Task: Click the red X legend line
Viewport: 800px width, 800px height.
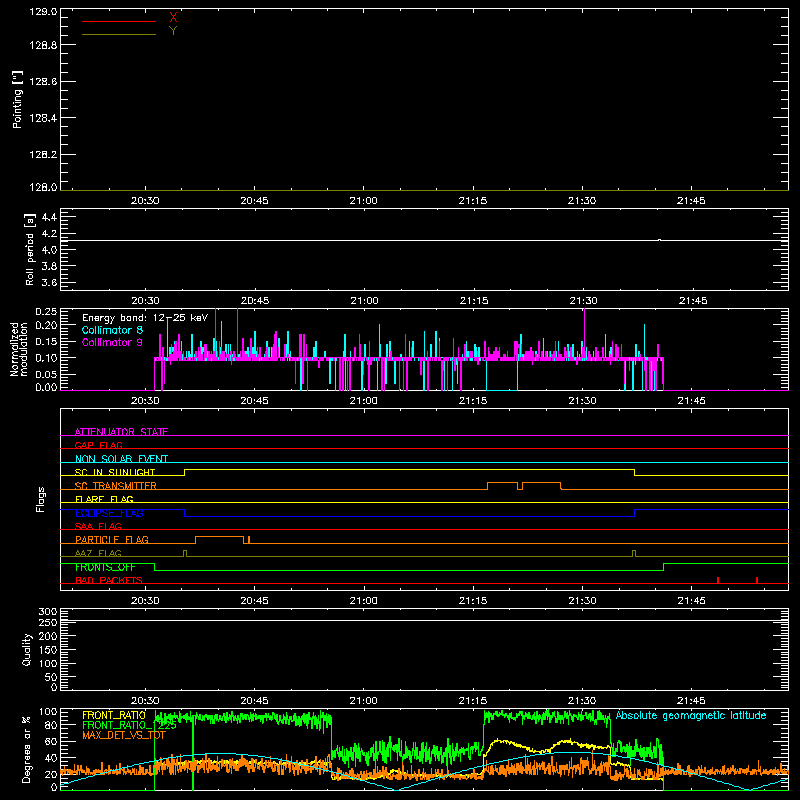Action: [x=119, y=21]
